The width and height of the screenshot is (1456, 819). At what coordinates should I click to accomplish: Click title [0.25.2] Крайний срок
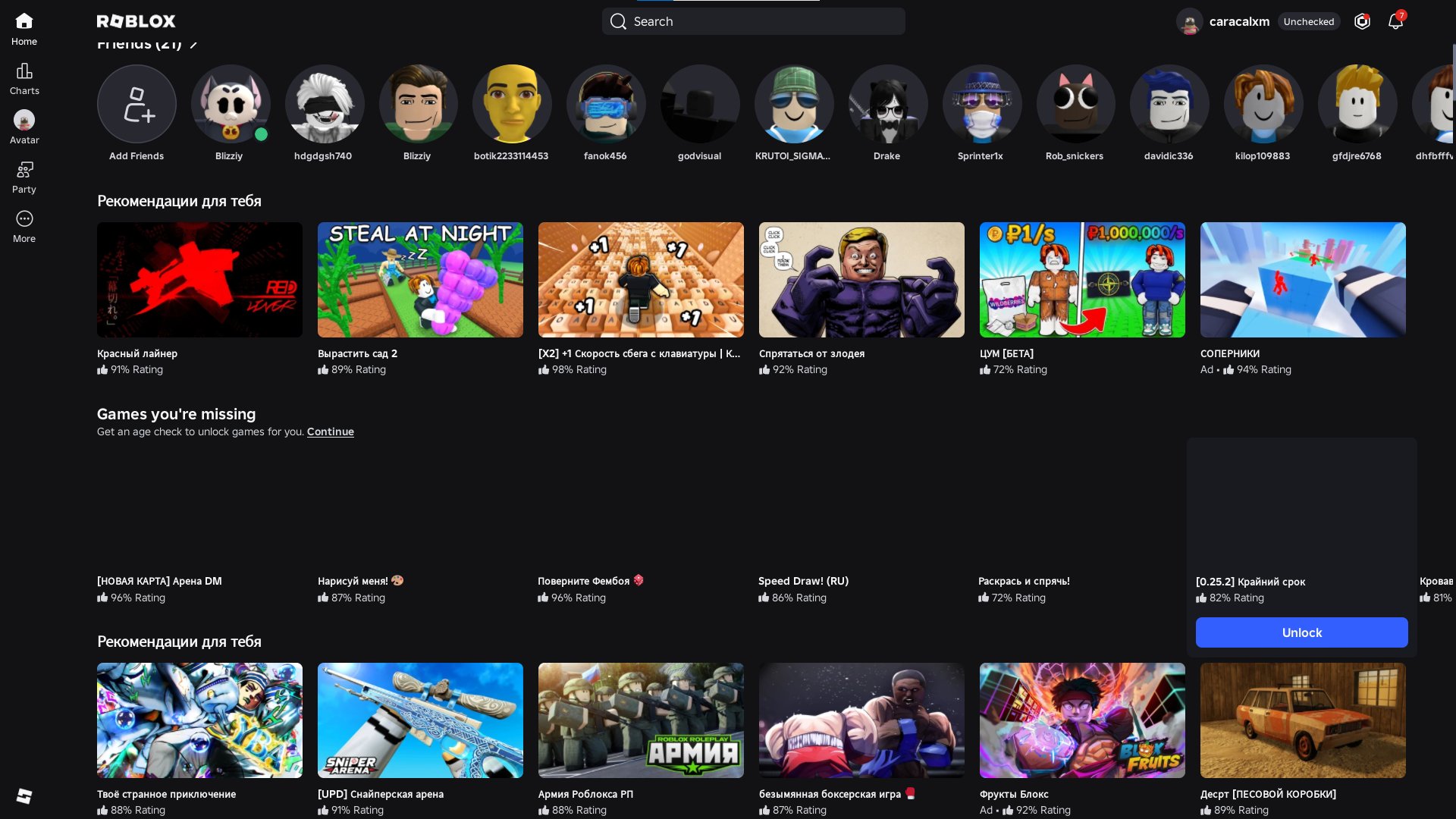click(1250, 582)
